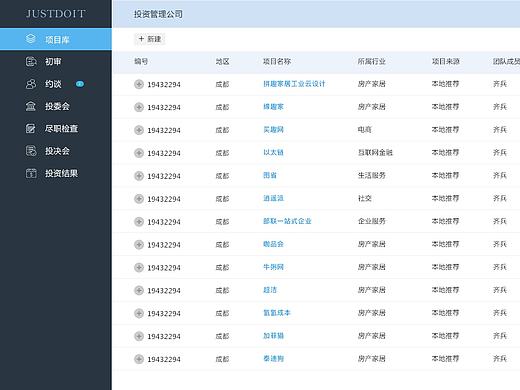Click the 编号 column header
The width and height of the screenshot is (520, 390).
coord(141,61)
